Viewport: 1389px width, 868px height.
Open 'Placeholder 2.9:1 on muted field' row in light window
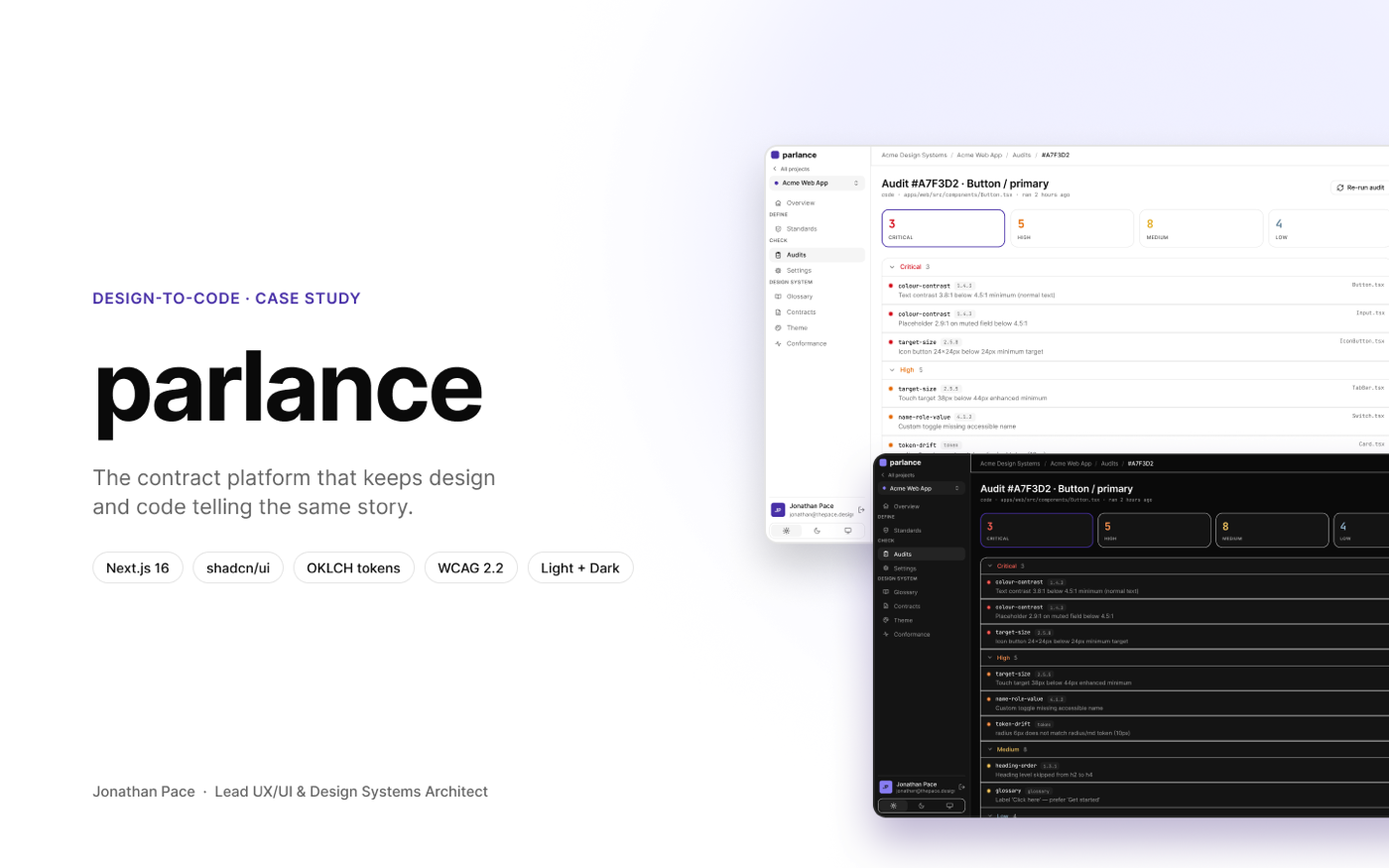point(1135,318)
